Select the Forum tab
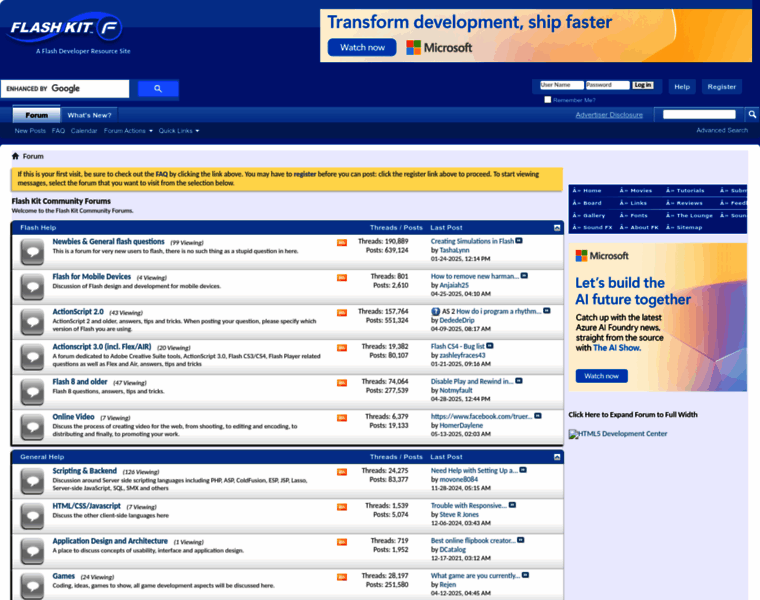Viewport: 760px width, 600px height. 36,115
